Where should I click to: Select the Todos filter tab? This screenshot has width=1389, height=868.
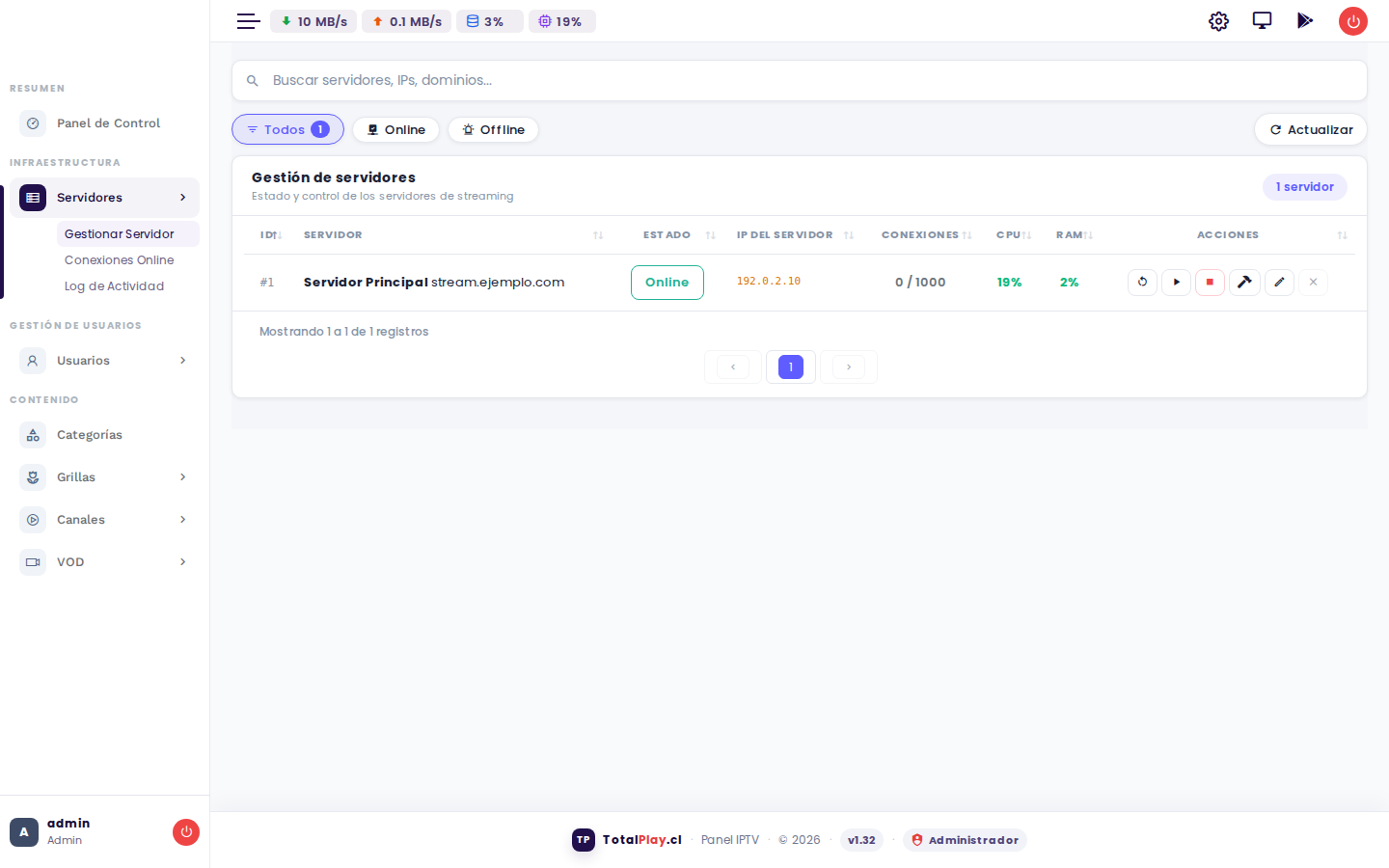[x=287, y=129]
